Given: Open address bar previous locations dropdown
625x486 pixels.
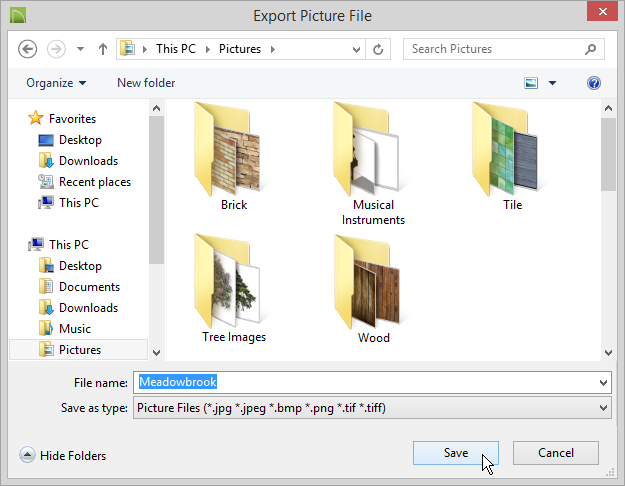Looking at the screenshot, I should (356, 49).
